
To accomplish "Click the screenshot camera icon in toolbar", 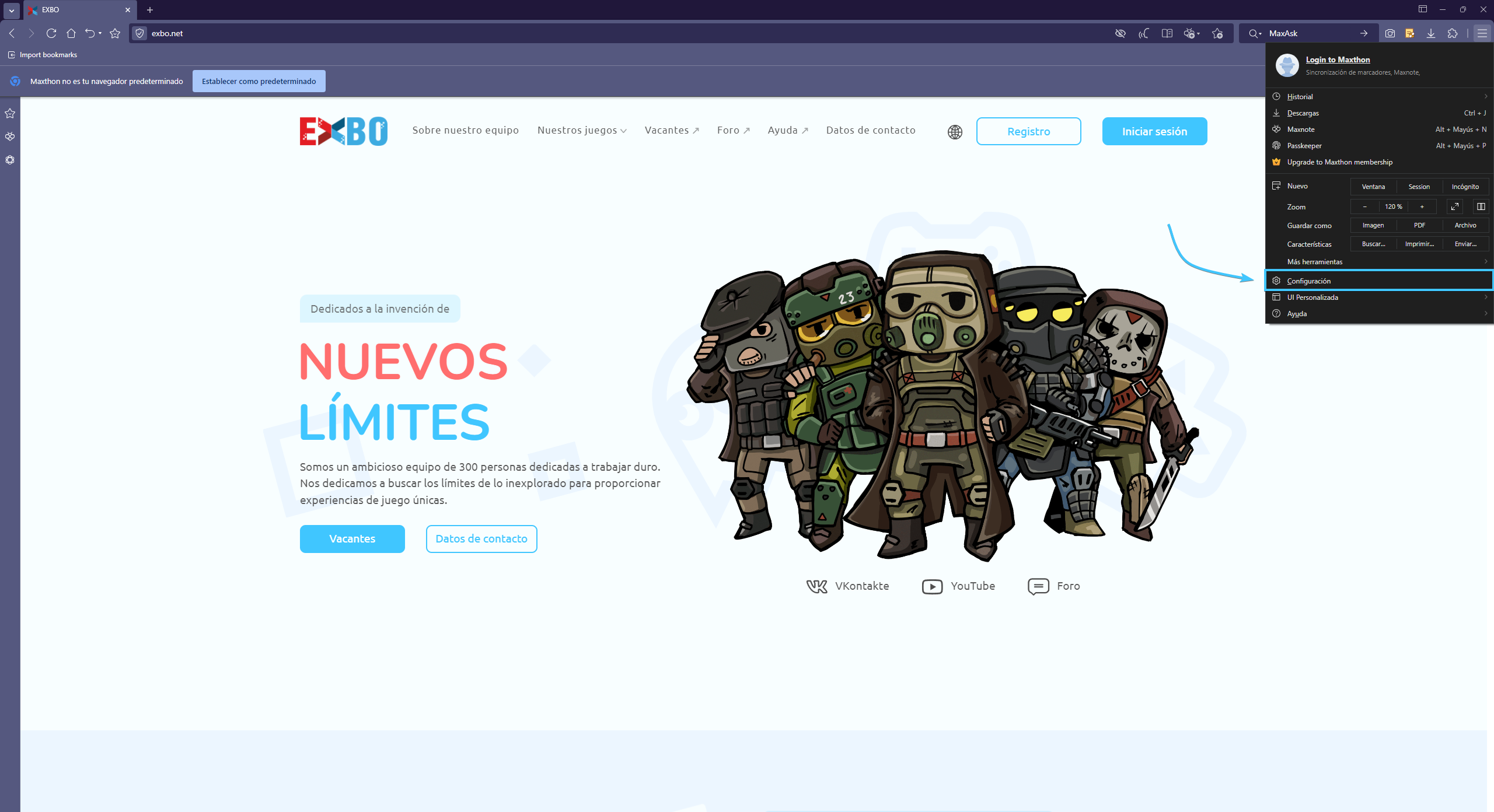I will click(x=1390, y=33).
